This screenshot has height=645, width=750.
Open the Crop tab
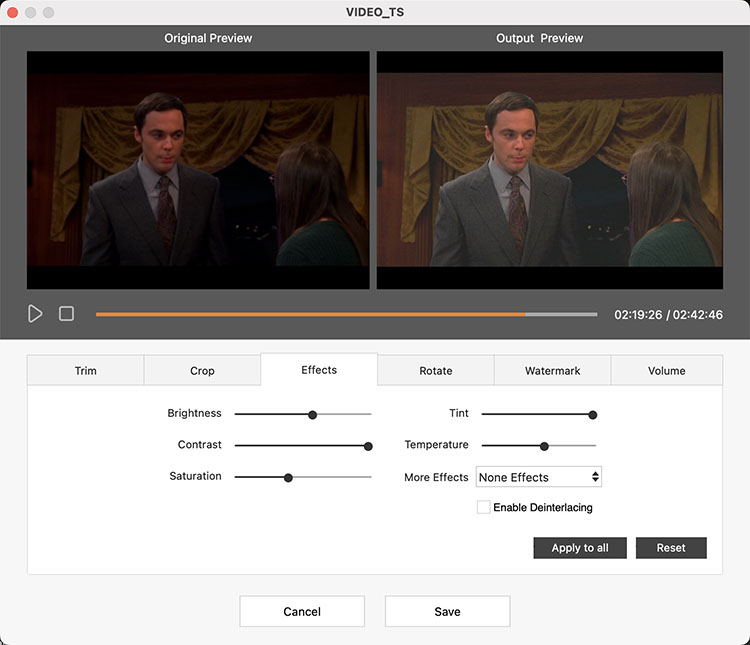pos(202,370)
